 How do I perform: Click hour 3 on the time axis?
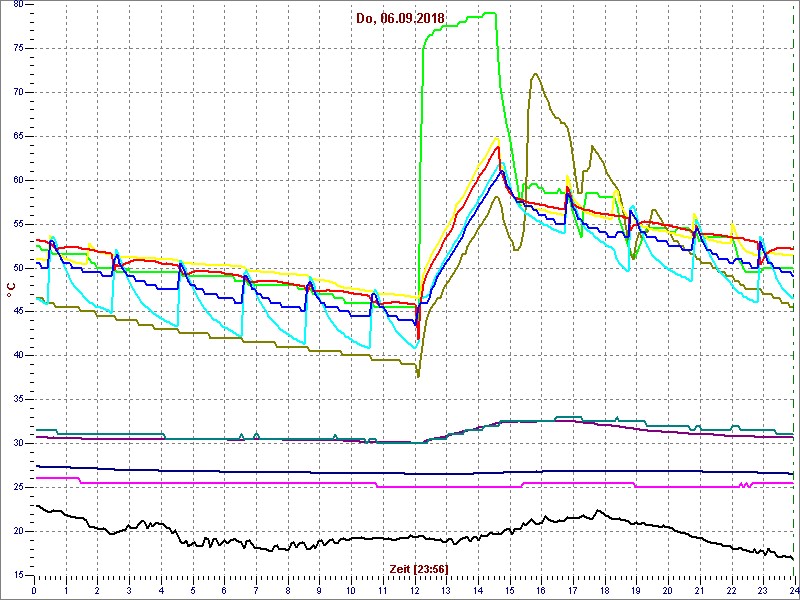[129, 590]
